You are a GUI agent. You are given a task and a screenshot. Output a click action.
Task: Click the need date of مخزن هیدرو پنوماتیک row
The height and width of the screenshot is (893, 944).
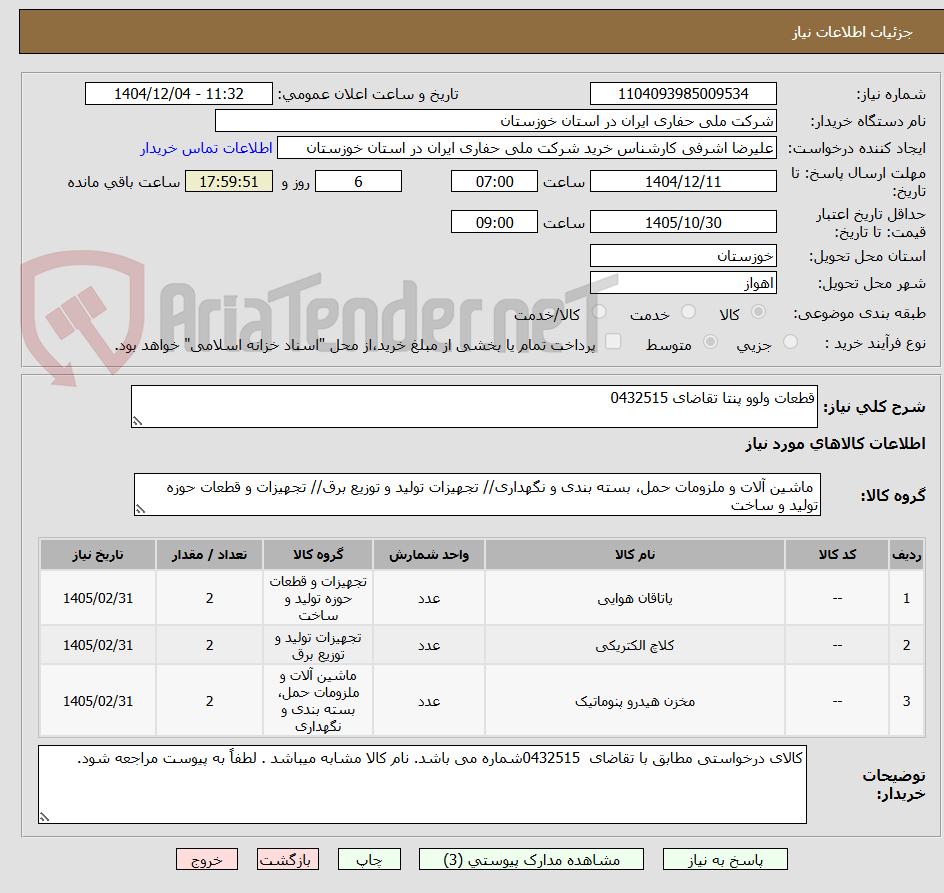[x=98, y=701]
